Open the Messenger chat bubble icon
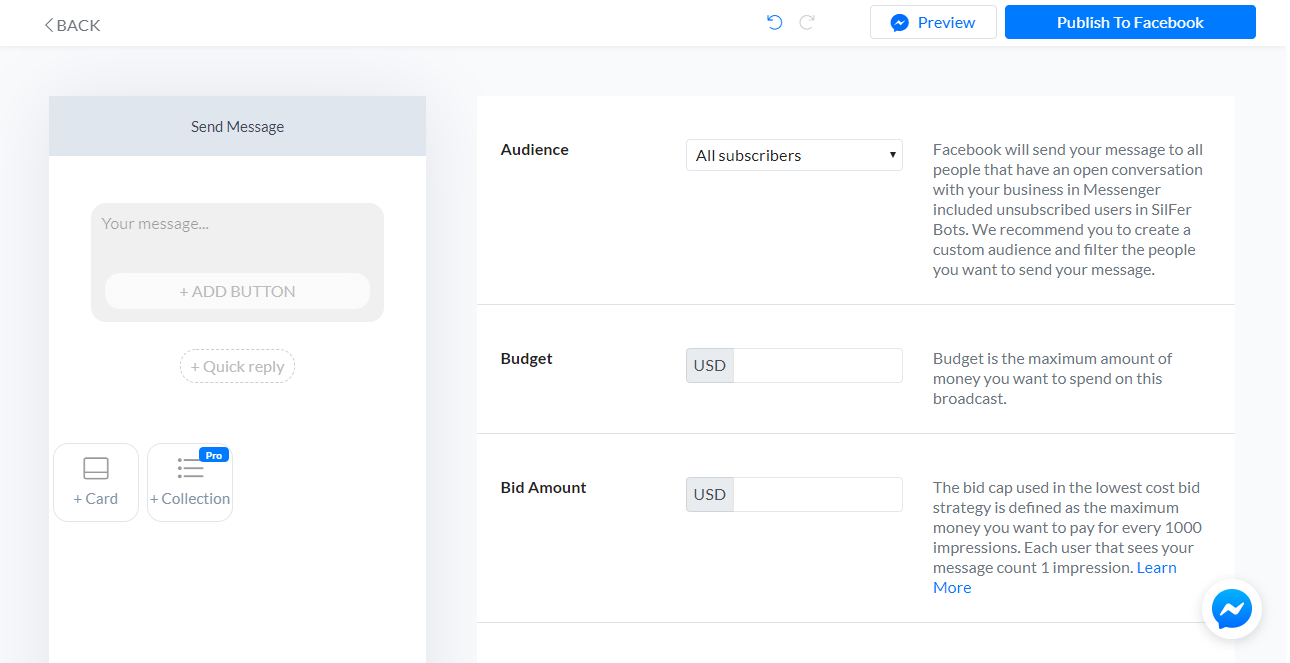The image size is (1290, 663). (x=1231, y=609)
